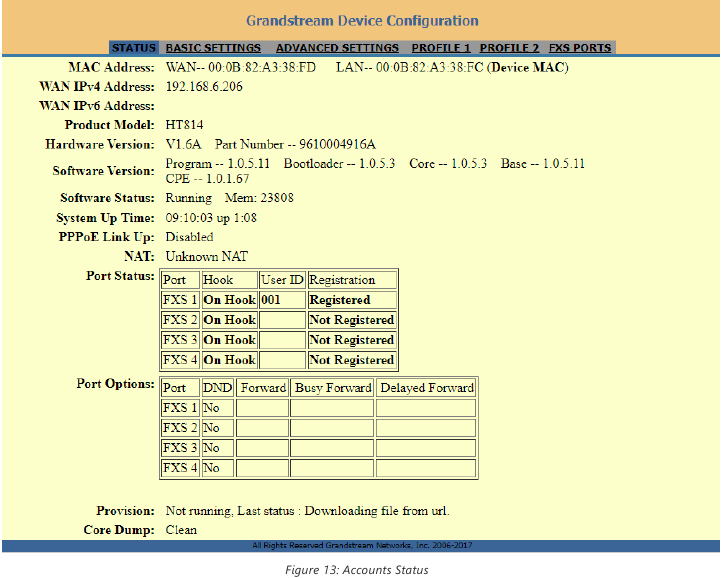This screenshot has height=578, width=723.
Task: Click the Delayed Forward column header
Action: click(x=426, y=388)
